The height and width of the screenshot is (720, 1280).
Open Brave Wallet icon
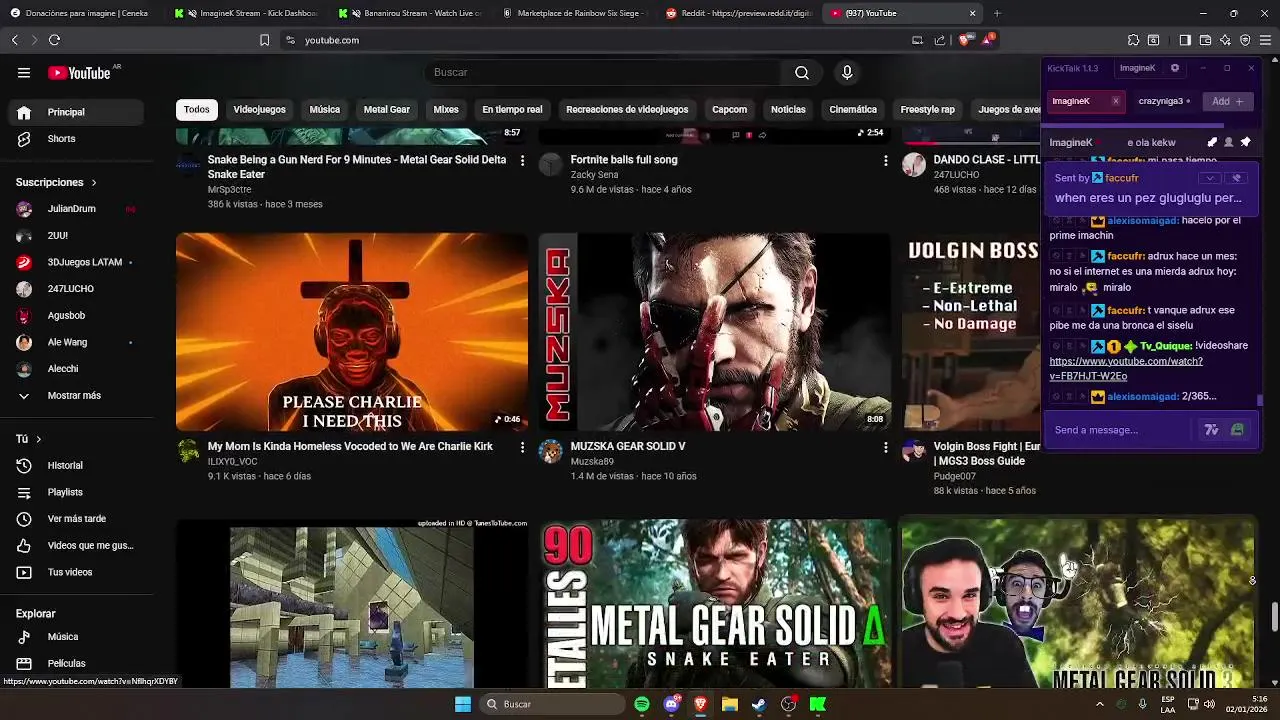(1205, 40)
